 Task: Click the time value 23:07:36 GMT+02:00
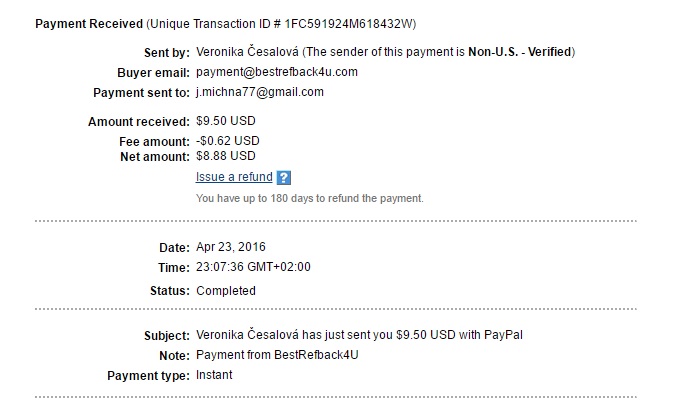(x=253, y=267)
